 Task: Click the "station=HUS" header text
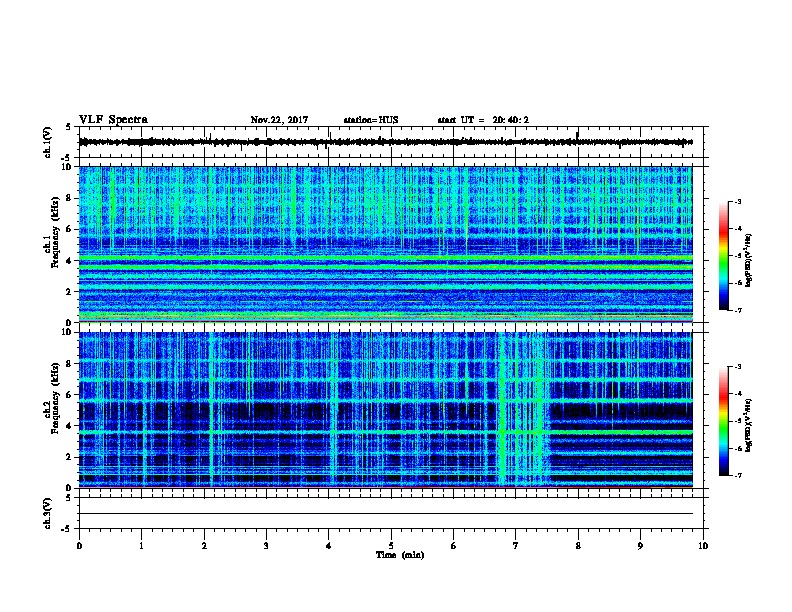(x=371, y=120)
